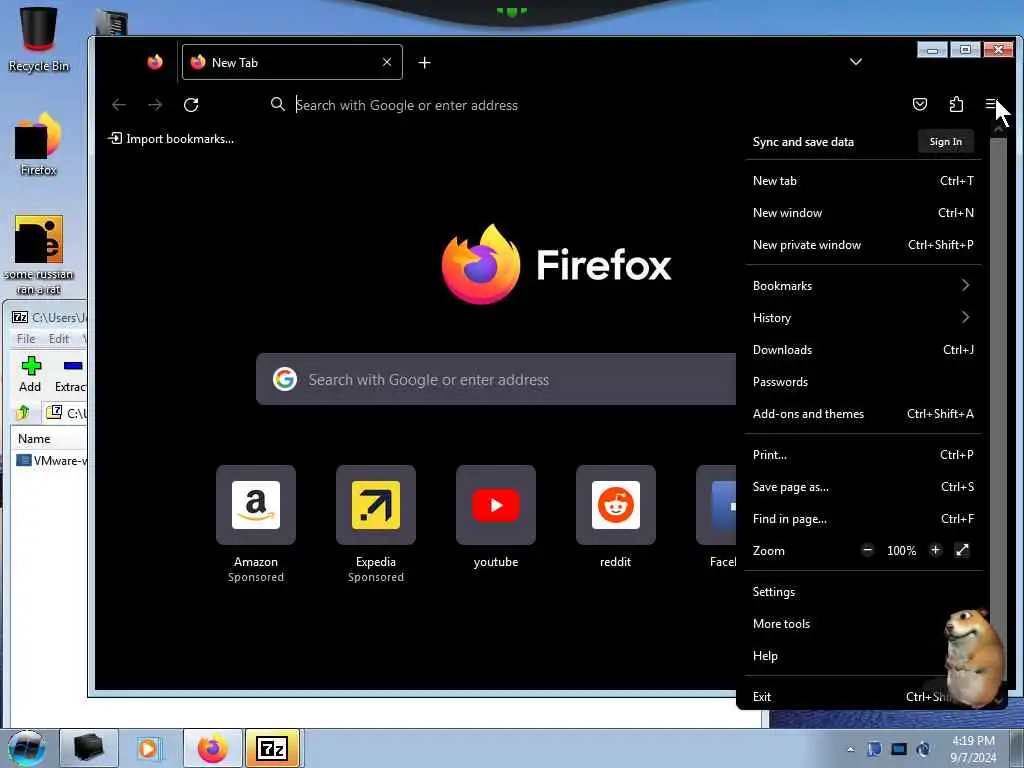Click Extract button in 7-Zip window
This screenshot has width=1024, height=768.
coord(71,375)
